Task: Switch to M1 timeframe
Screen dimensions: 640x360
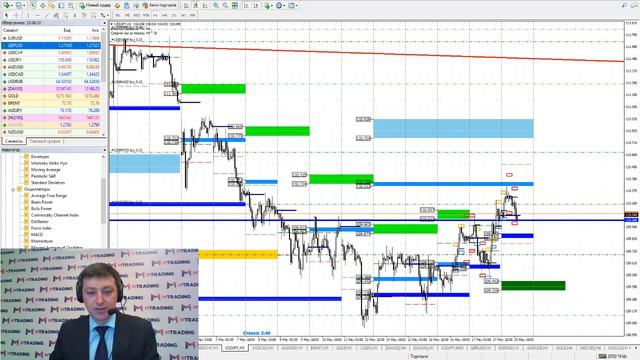Action: (x=118, y=15)
